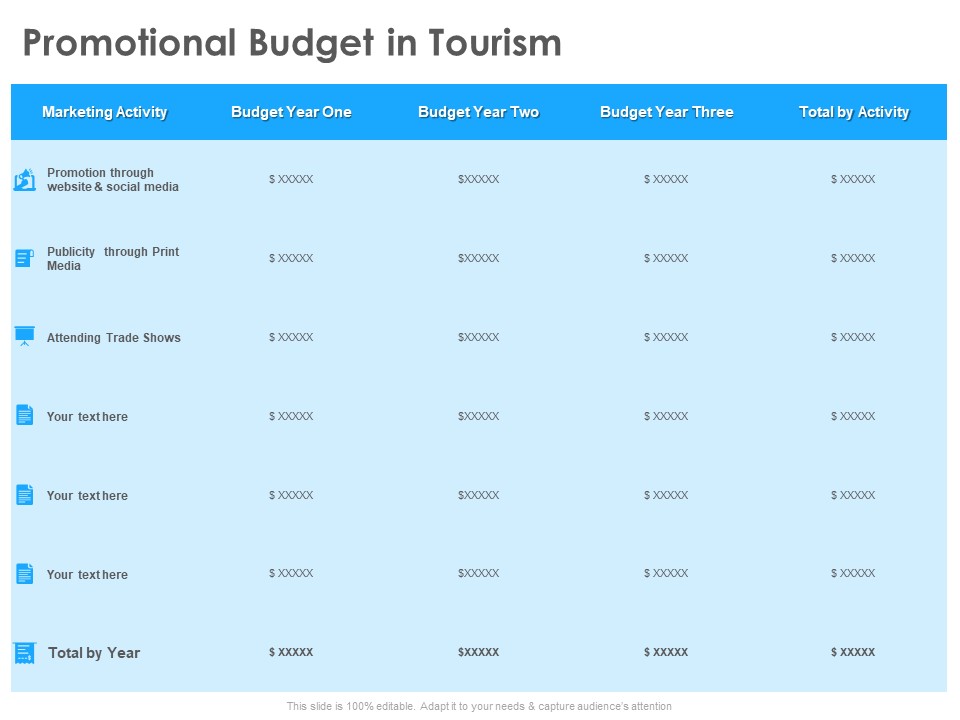
Task: Click the Total by Activity column header
Action: click(x=854, y=112)
